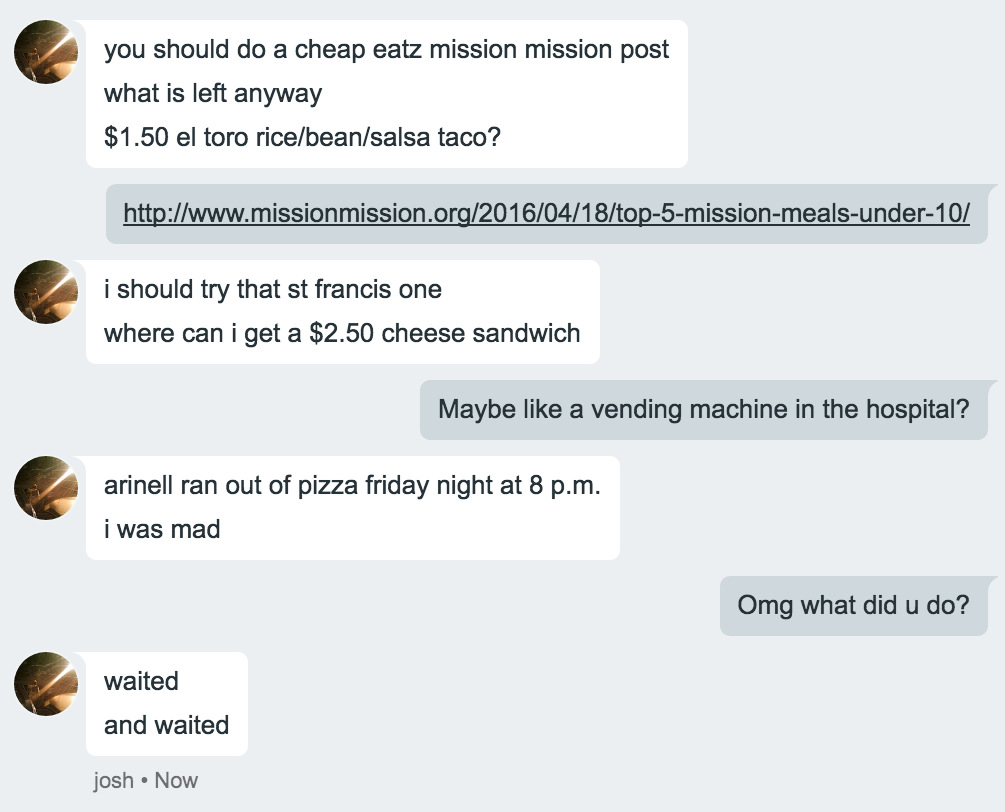Select the 'Omg what did u do?' reply bubble

(854, 606)
